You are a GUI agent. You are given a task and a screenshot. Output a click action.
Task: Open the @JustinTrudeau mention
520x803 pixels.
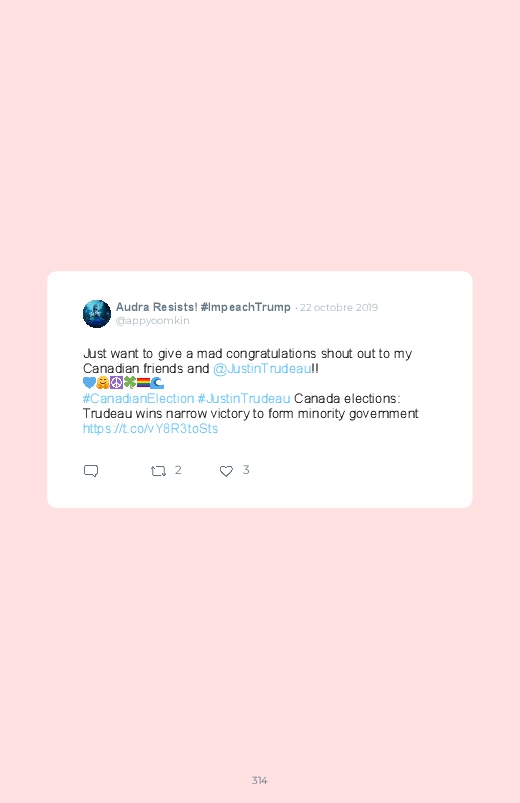click(262, 368)
